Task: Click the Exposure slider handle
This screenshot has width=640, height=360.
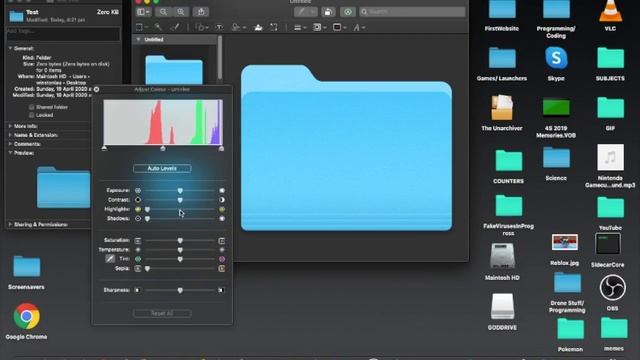Action: (180, 191)
